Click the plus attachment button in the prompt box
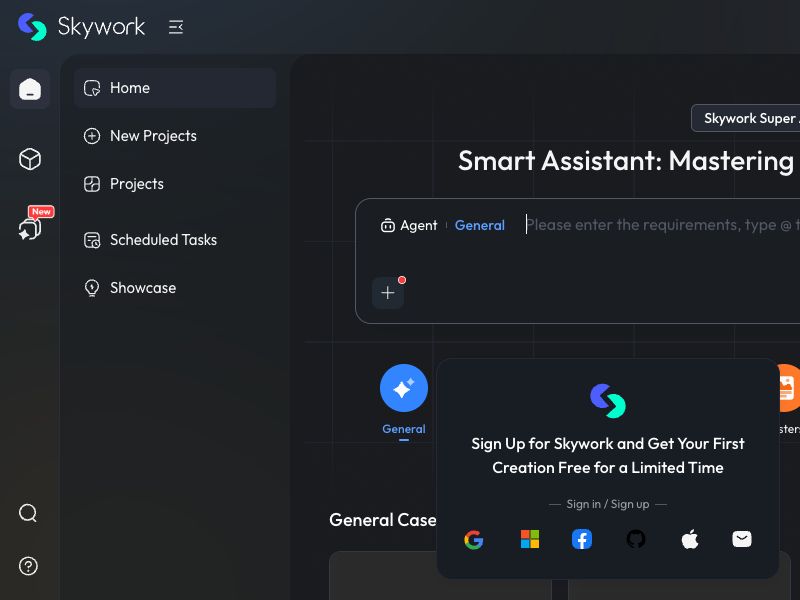Image resolution: width=800 pixels, height=600 pixels. coord(388,292)
